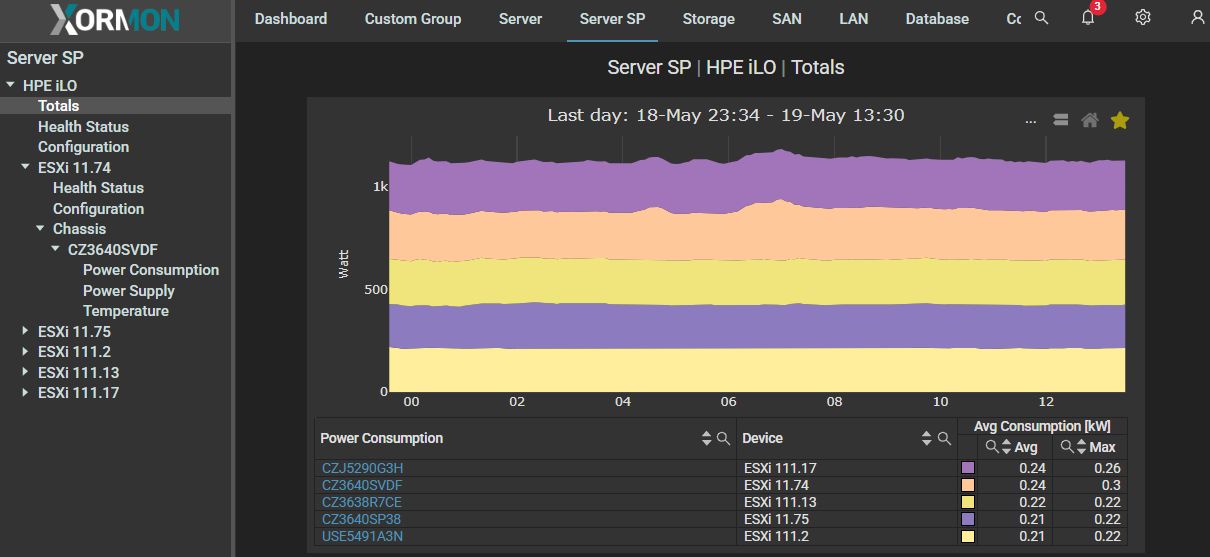Select Totals in the sidebar
The image size is (1210, 557).
click(x=58, y=106)
